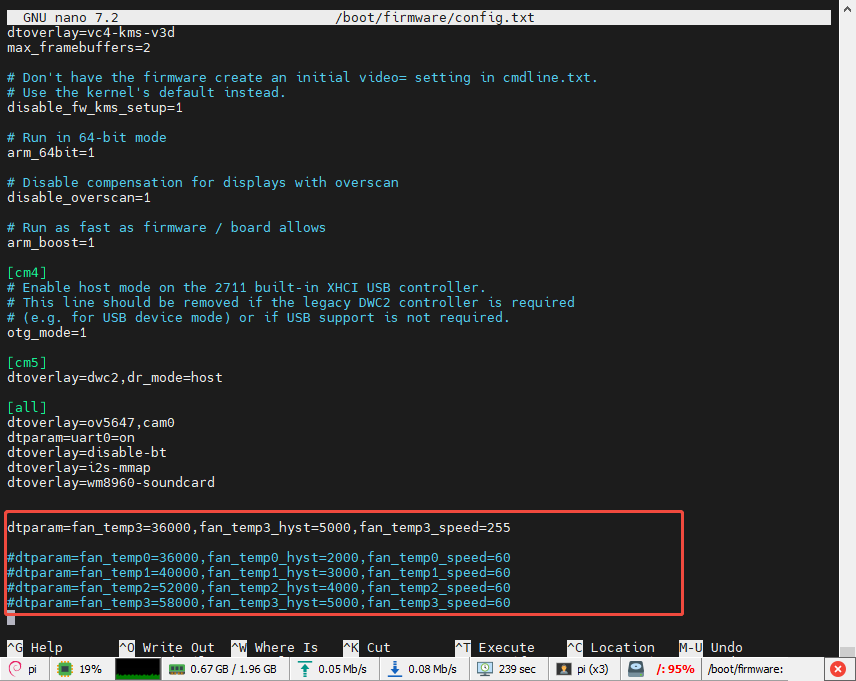Image resolution: width=856 pixels, height=681 pixels.
Task: Place cursor on uncommented dtparam=fan_temp3=36000 line
Action: 259,527
